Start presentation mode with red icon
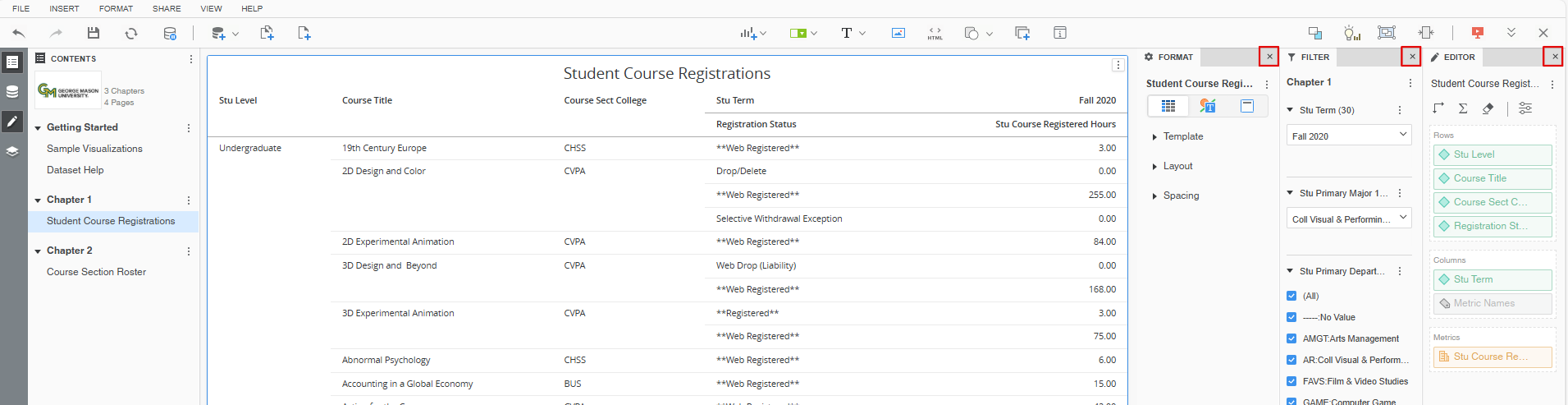This screenshot has height=405, width=1568. click(x=1477, y=33)
